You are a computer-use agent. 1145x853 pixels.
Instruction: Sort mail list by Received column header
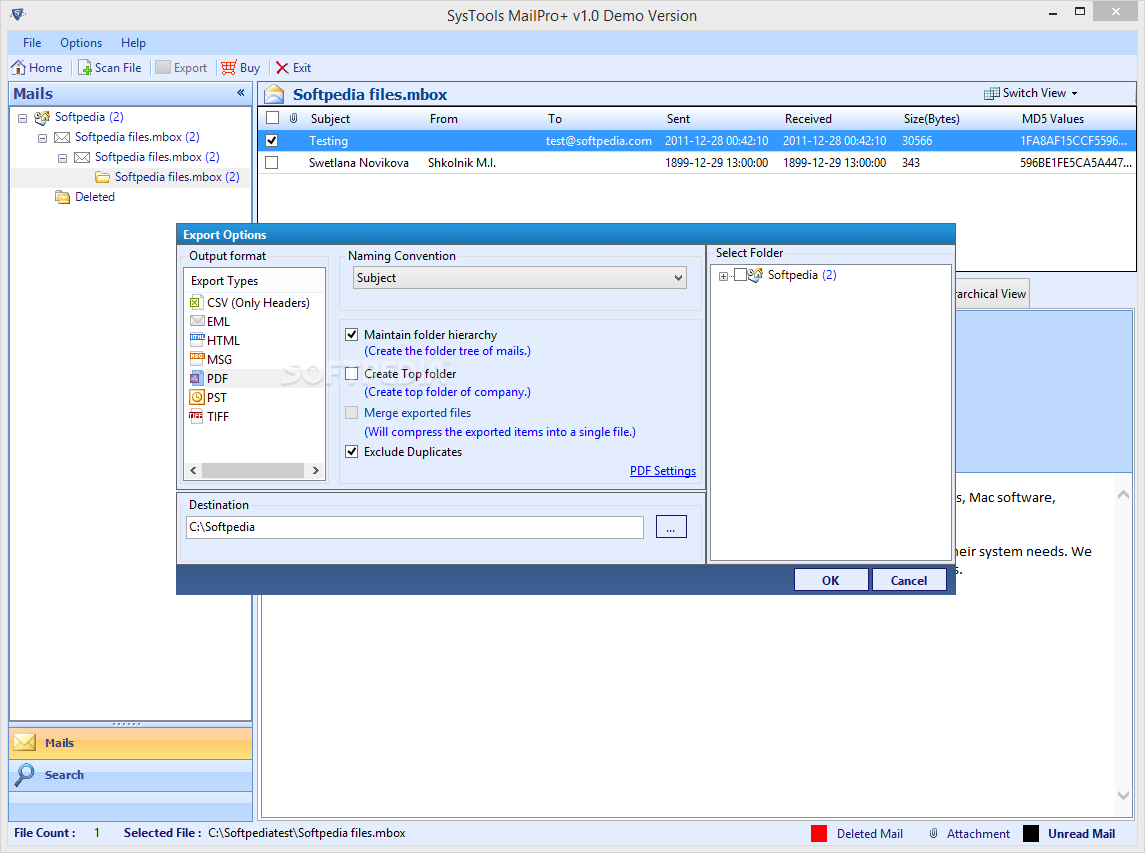click(808, 118)
